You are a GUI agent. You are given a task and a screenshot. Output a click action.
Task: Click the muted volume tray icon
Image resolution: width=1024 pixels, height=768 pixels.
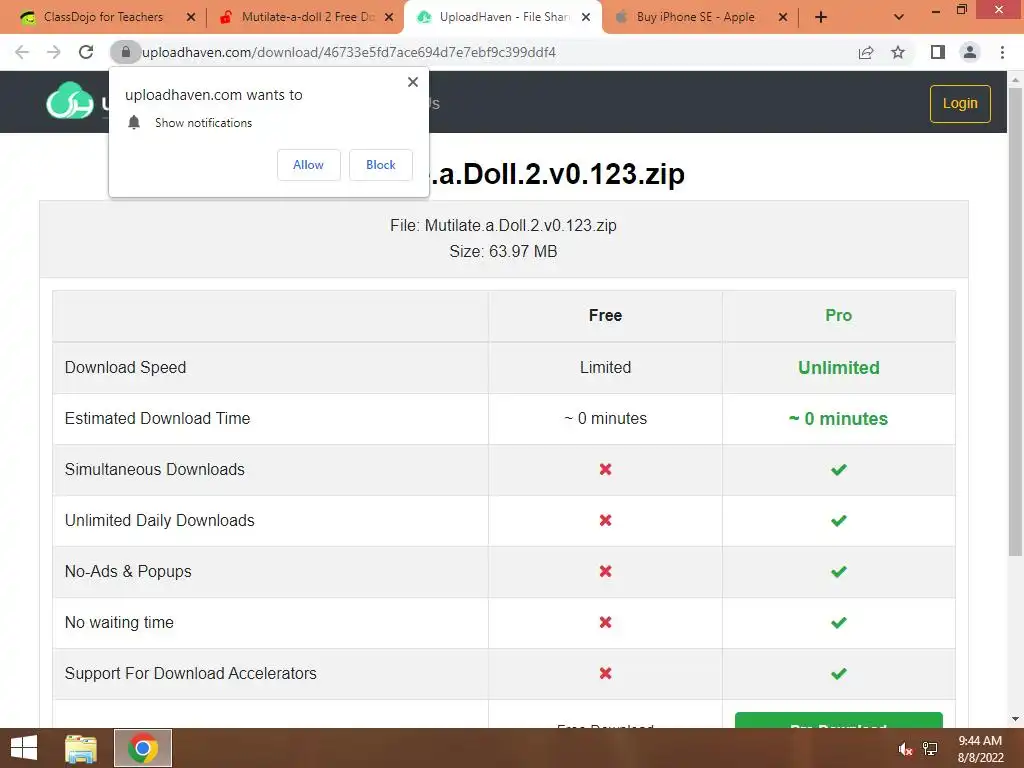[x=904, y=749]
